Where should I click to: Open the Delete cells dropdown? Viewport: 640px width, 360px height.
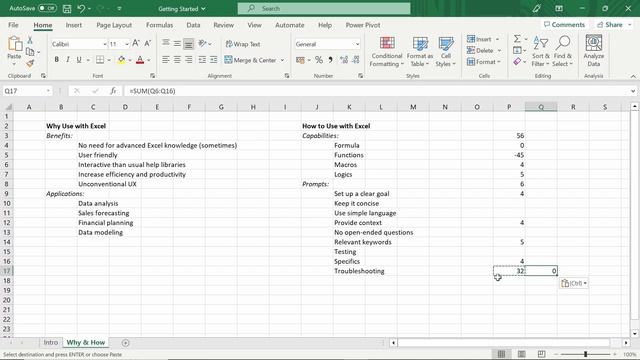tap(499, 51)
